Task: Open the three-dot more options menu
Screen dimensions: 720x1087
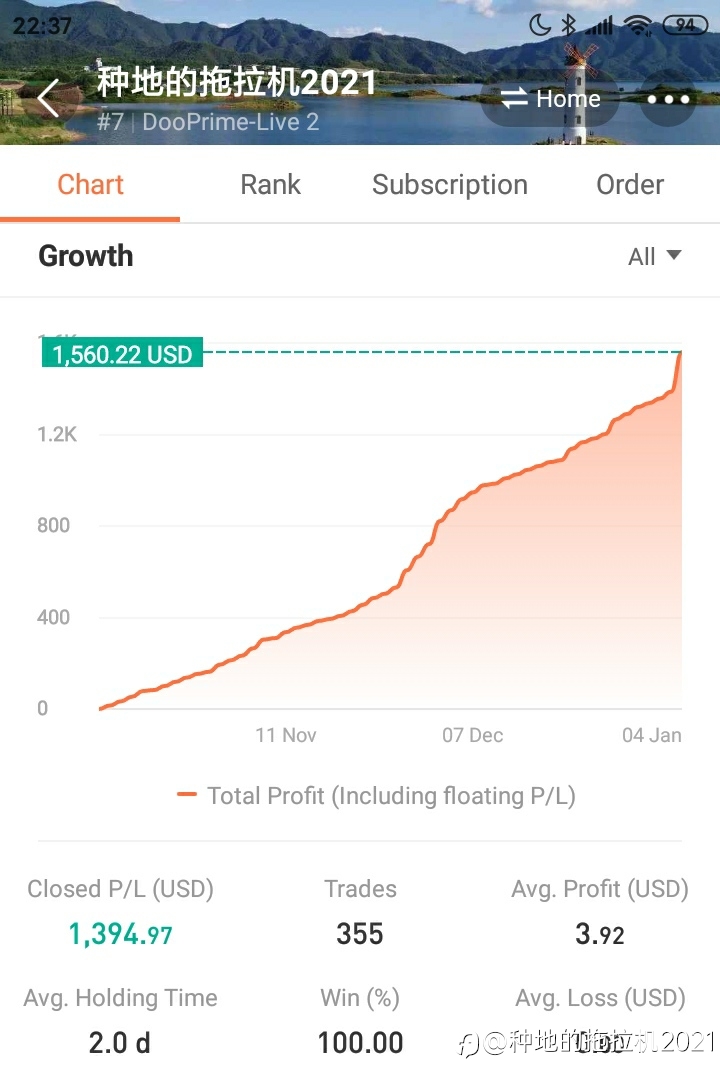Action: coord(667,99)
